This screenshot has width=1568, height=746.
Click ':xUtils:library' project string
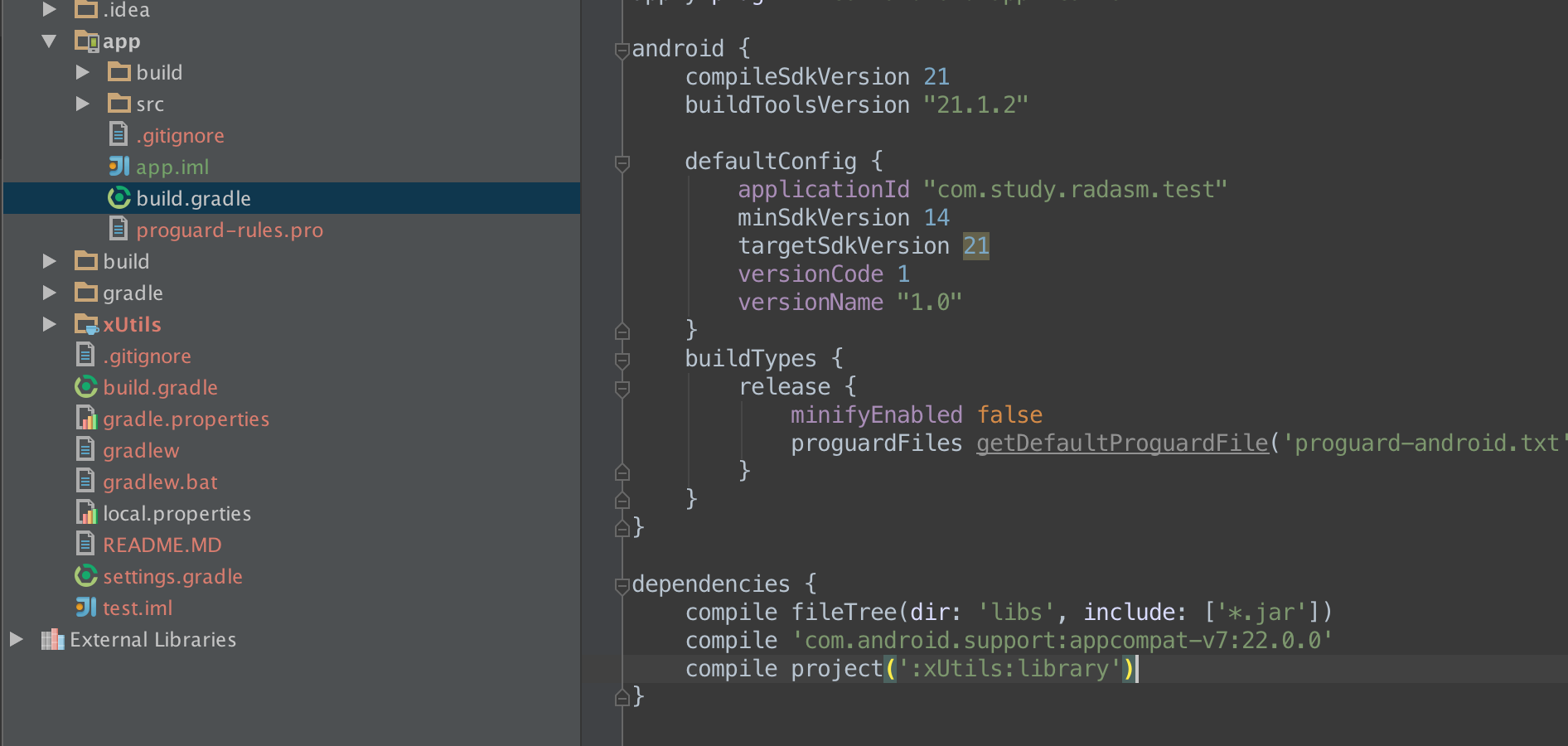[x=1009, y=669]
